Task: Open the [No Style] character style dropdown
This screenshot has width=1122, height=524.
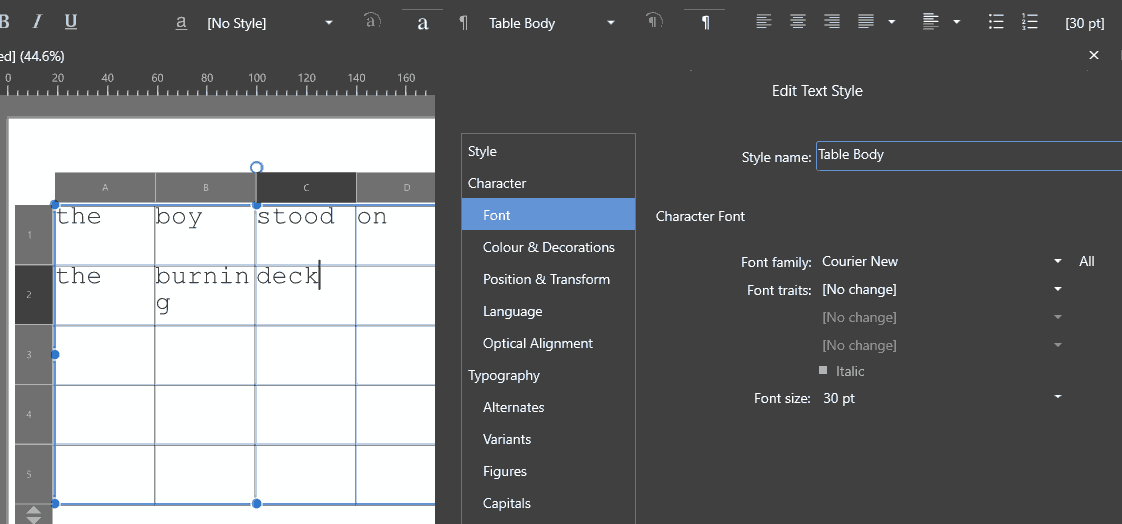Action: click(x=328, y=23)
